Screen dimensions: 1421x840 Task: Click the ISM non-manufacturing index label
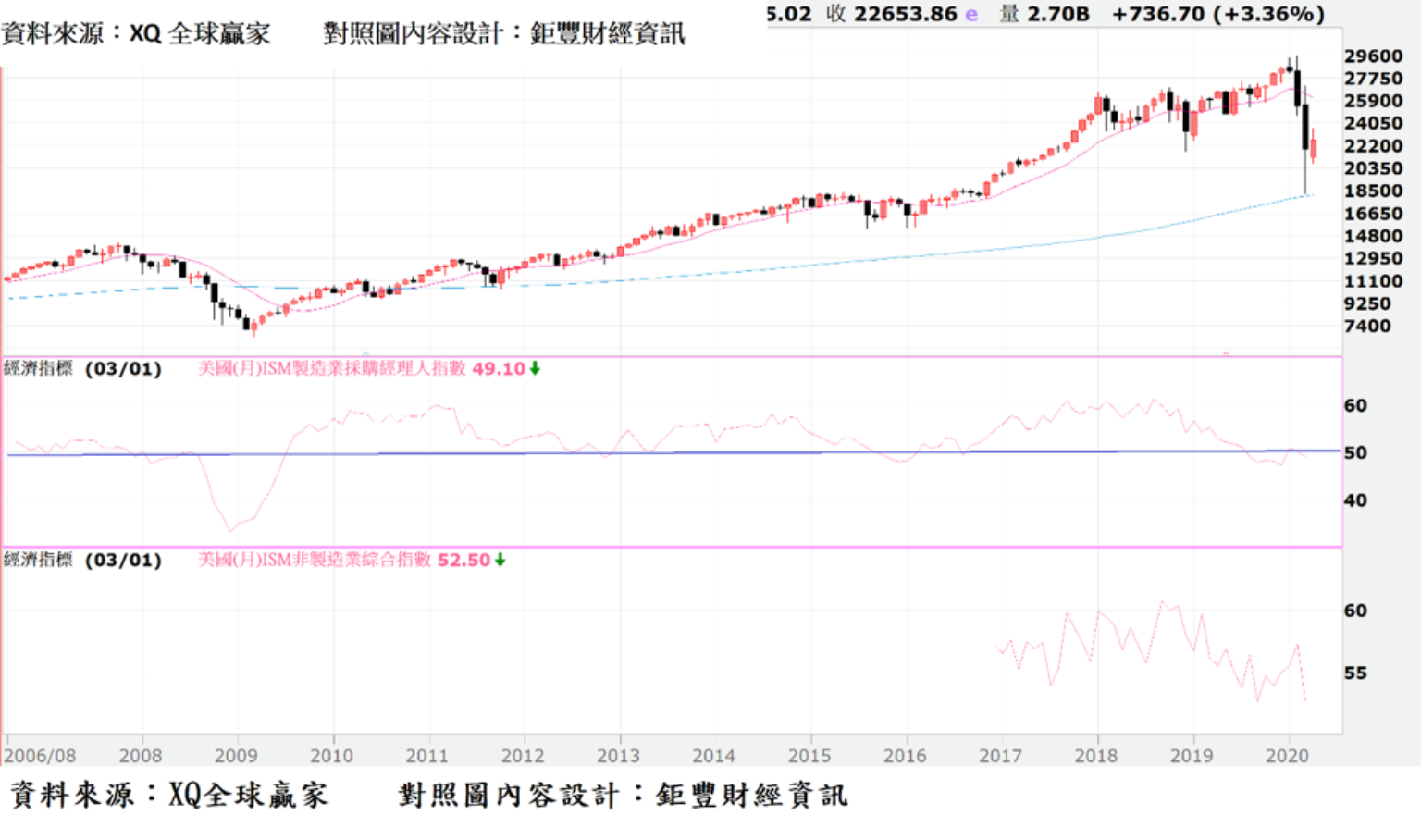(x=315, y=560)
